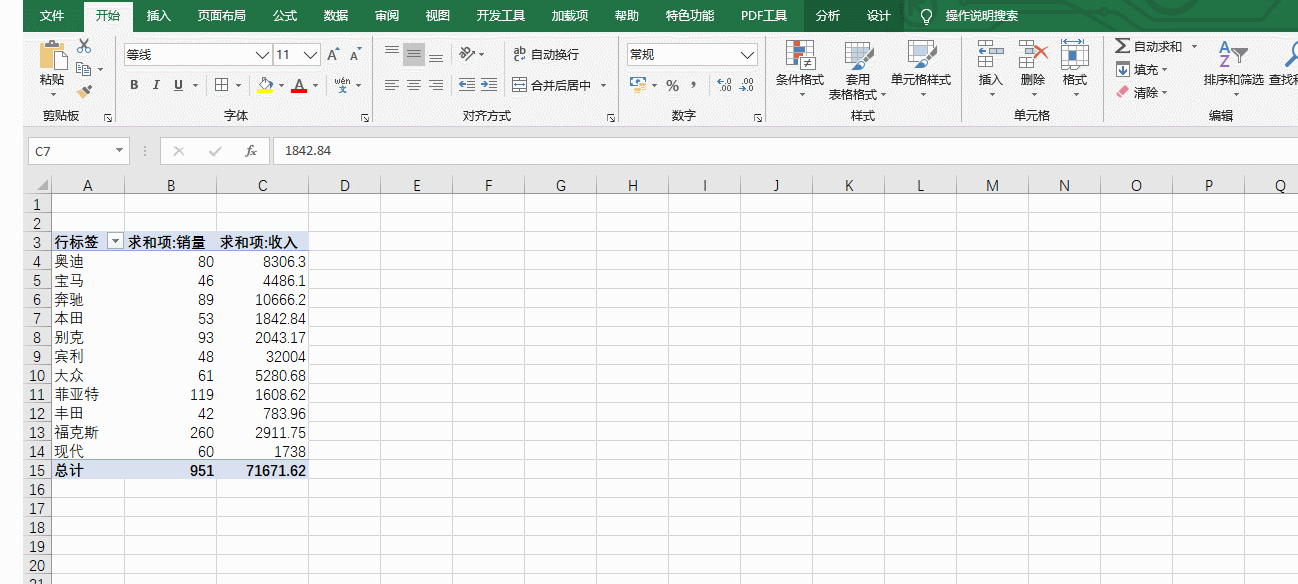Click the text orientation icon
Viewport: 1298px width, 584px height.
point(467,54)
